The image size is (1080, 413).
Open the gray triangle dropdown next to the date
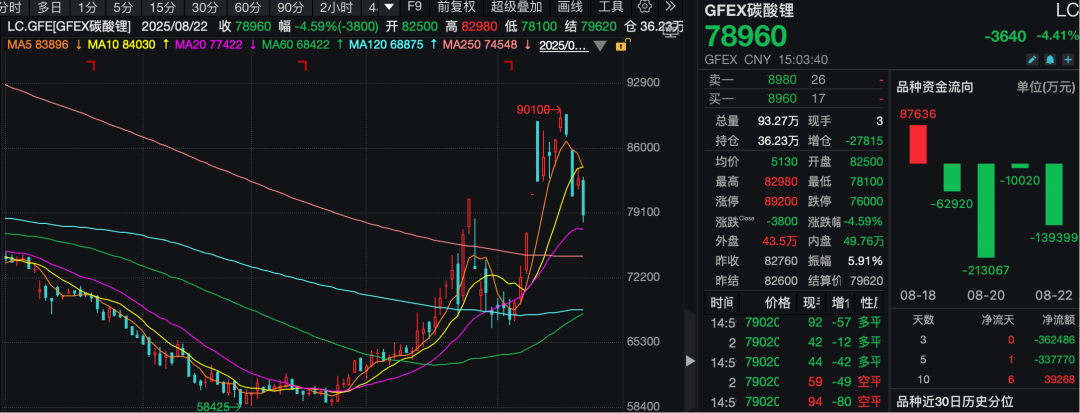[600, 45]
